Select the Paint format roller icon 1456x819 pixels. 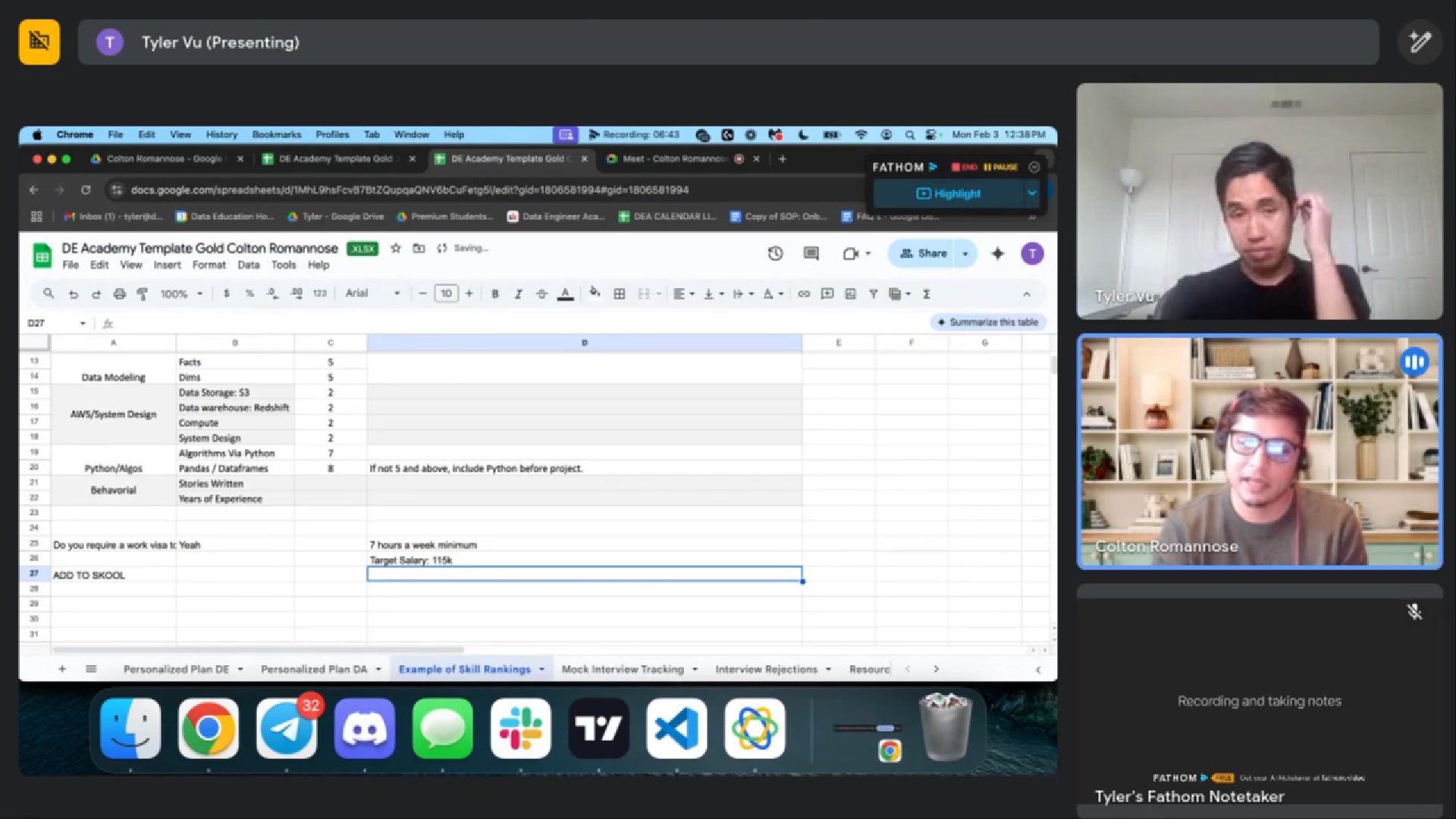click(142, 294)
